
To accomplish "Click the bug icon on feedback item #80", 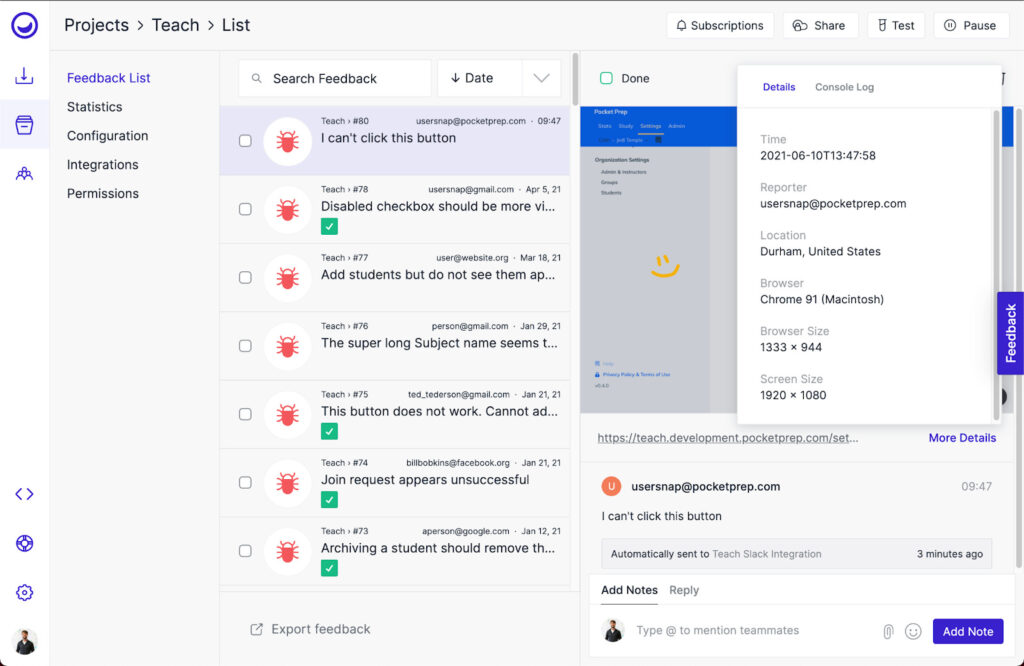I will point(287,141).
